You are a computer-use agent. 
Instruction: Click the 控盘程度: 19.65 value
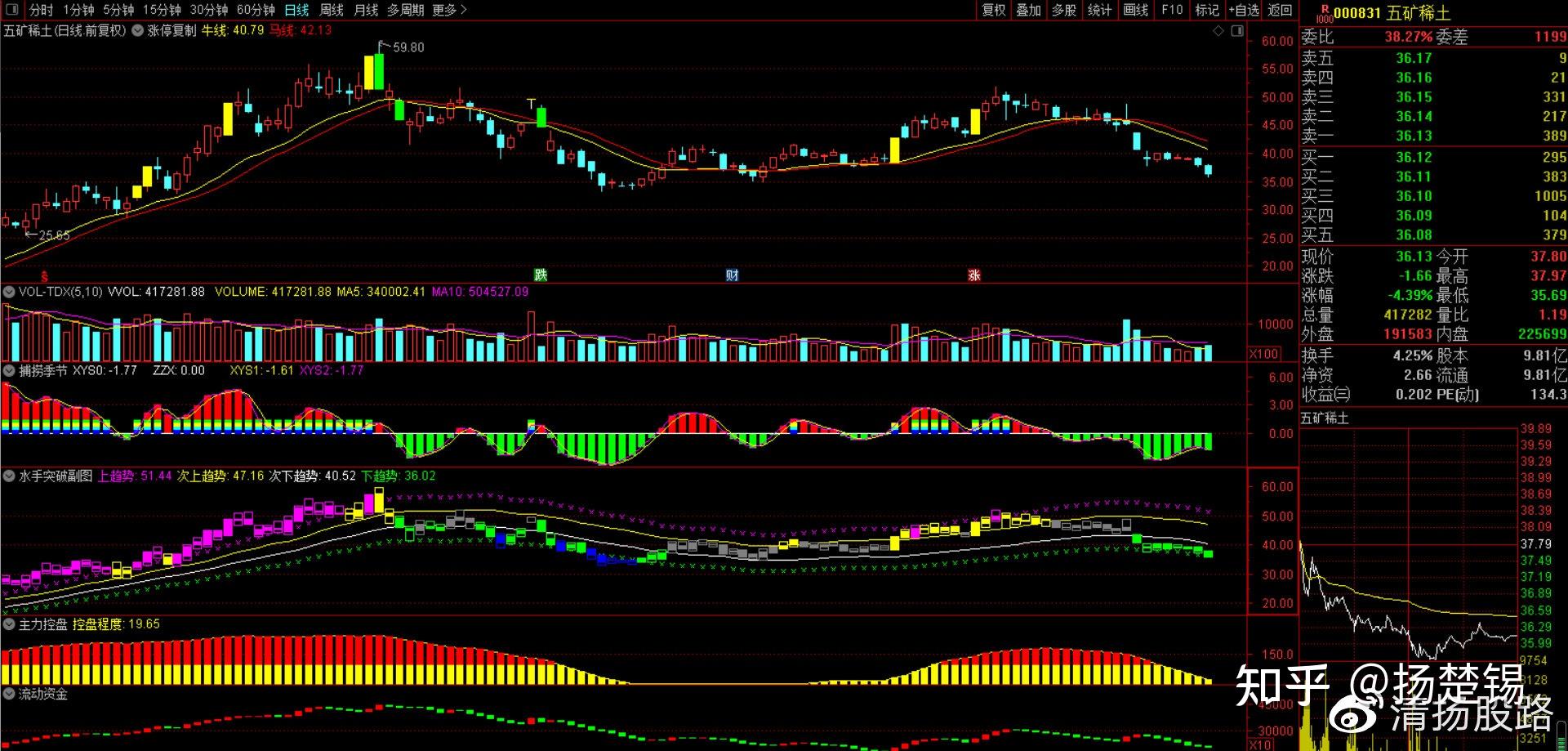tap(116, 624)
